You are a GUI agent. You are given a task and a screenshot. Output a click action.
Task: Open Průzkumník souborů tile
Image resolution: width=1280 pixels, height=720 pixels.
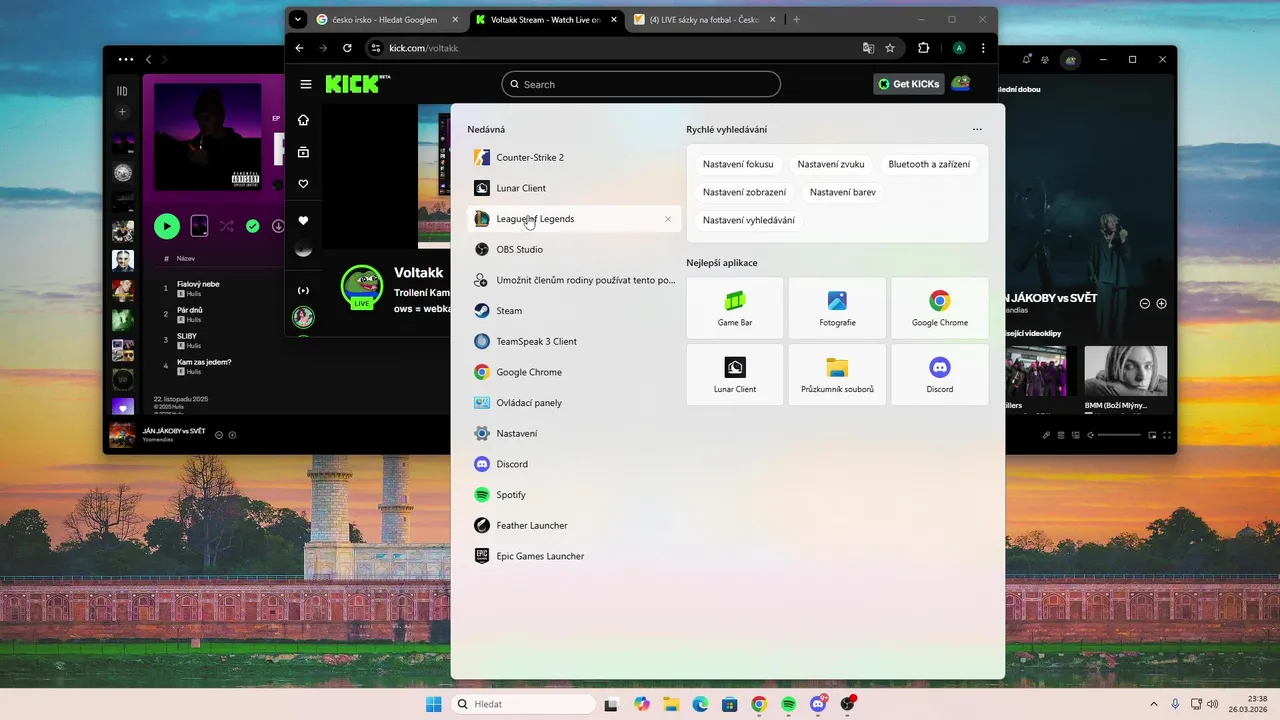tap(837, 375)
